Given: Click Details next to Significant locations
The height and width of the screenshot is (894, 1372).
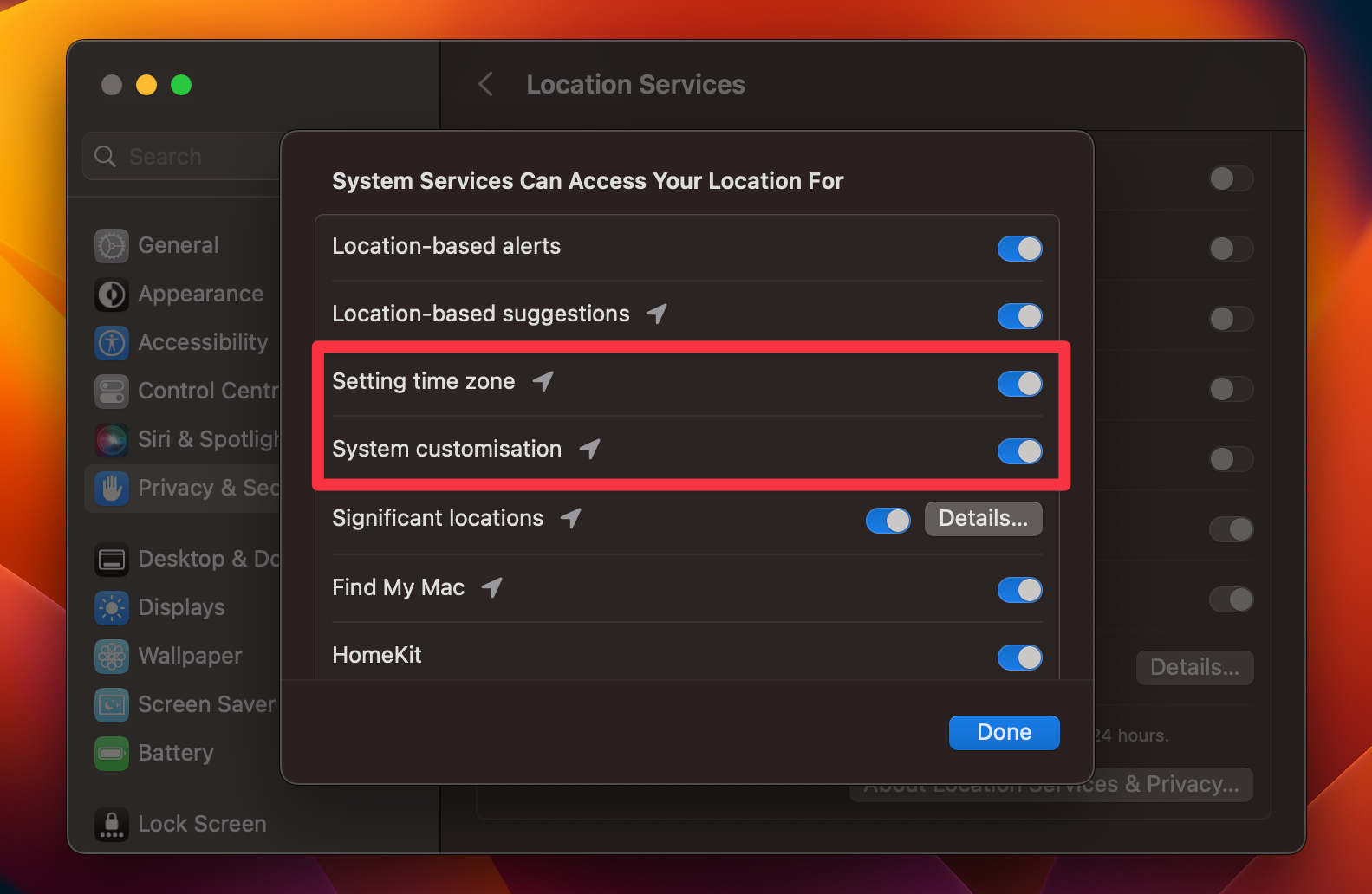Looking at the screenshot, I should 983,518.
